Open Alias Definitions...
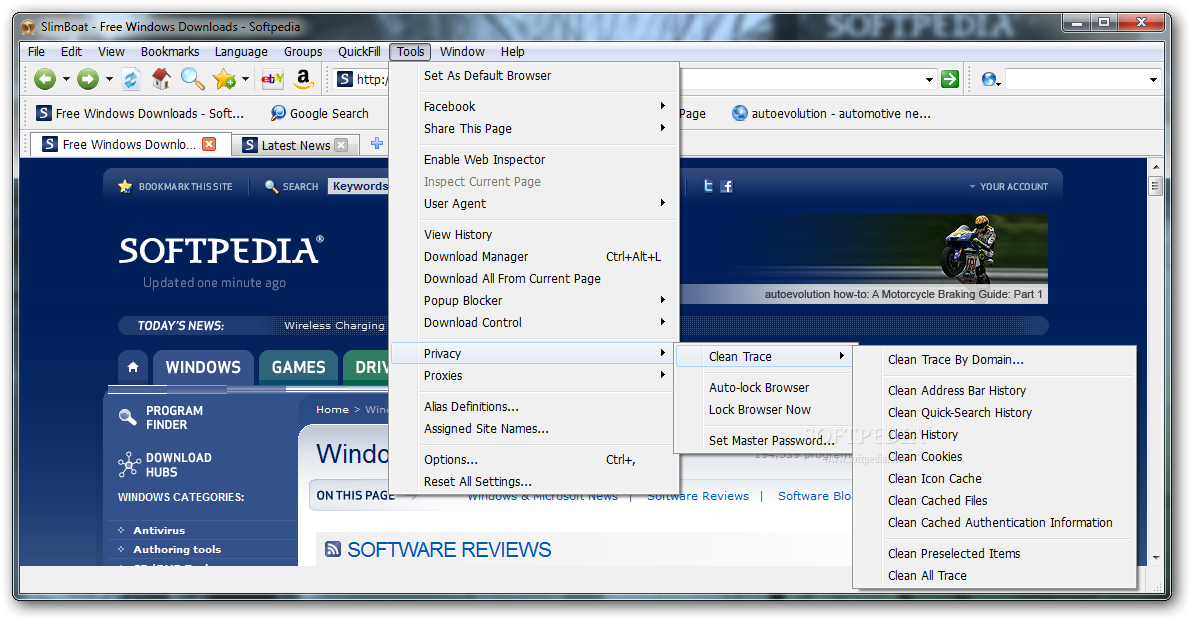 click(534, 407)
